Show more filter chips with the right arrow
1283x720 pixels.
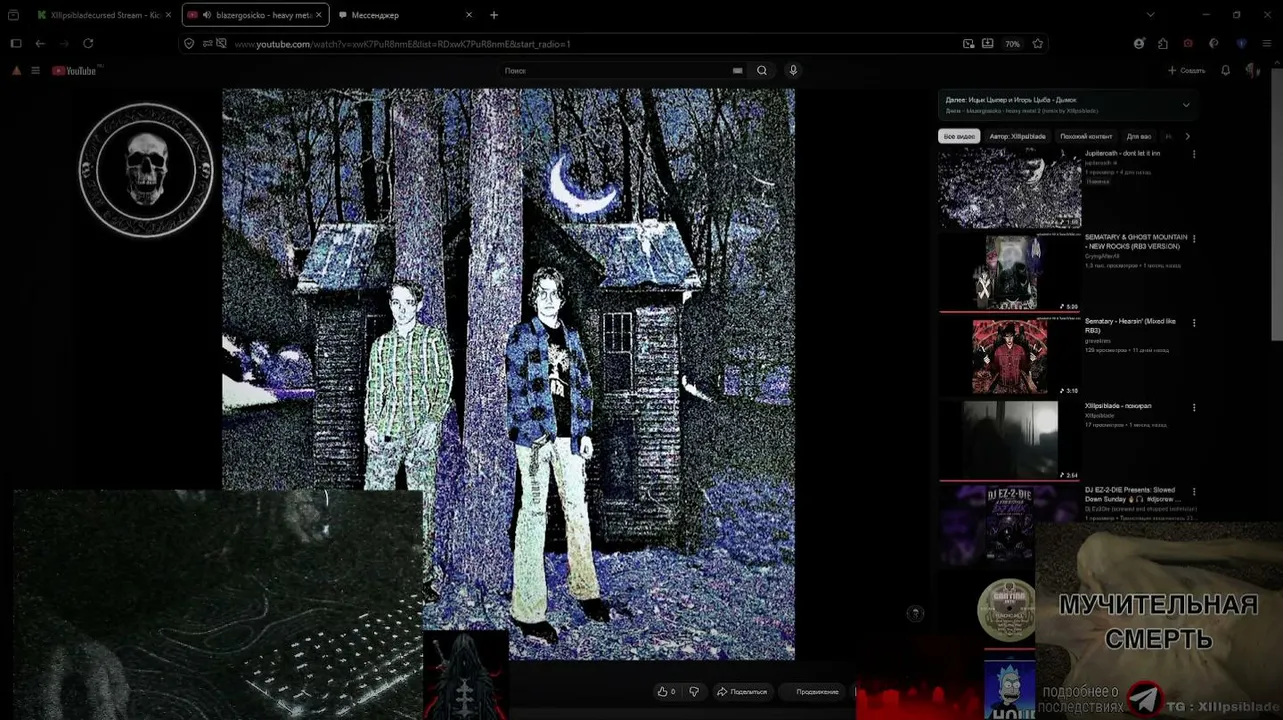click(1187, 136)
